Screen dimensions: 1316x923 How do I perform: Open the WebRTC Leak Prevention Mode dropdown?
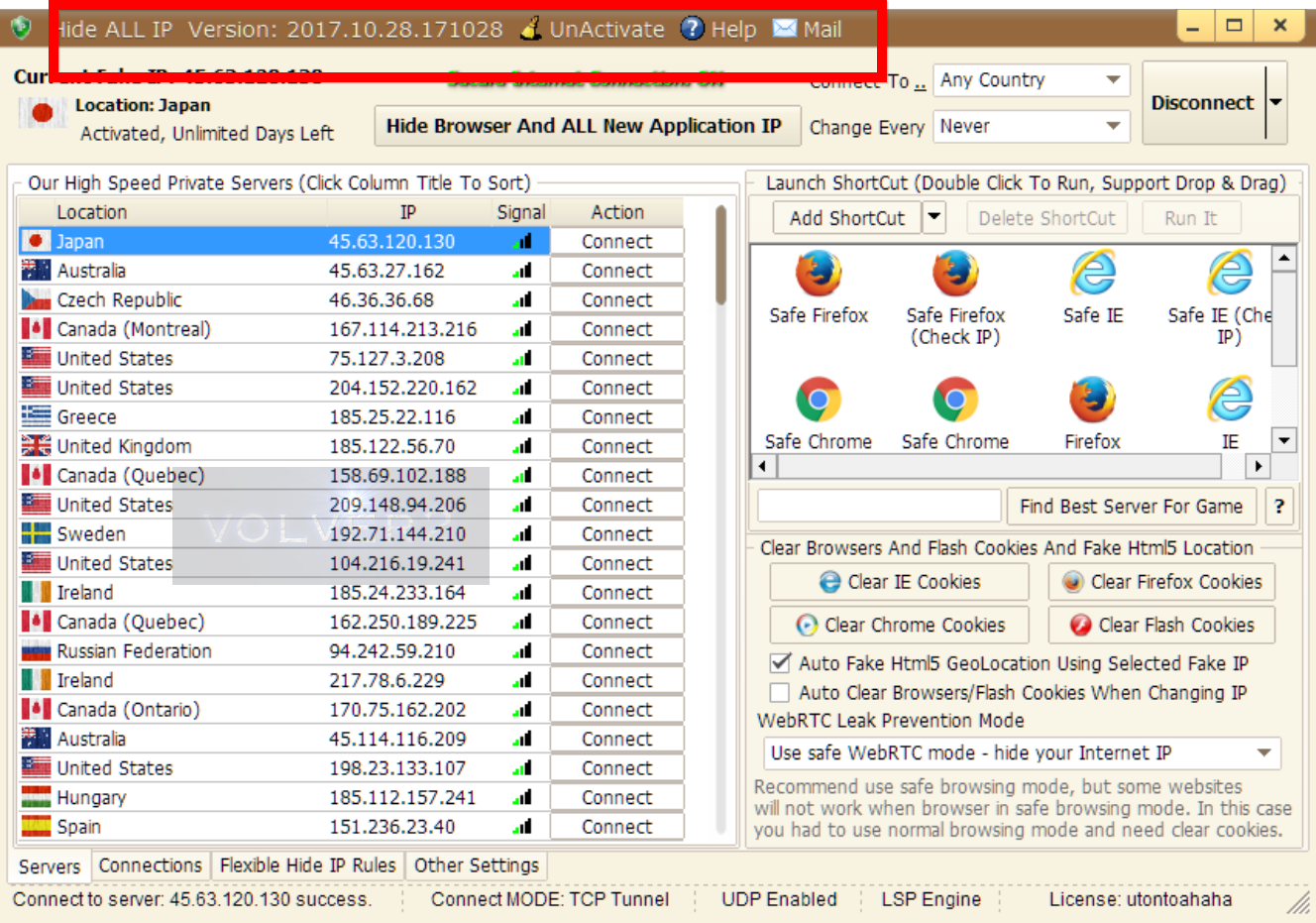click(x=1022, y=753)
